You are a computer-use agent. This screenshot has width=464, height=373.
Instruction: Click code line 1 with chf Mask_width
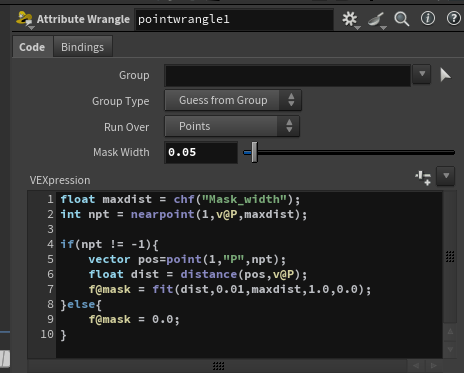[180, 199]
